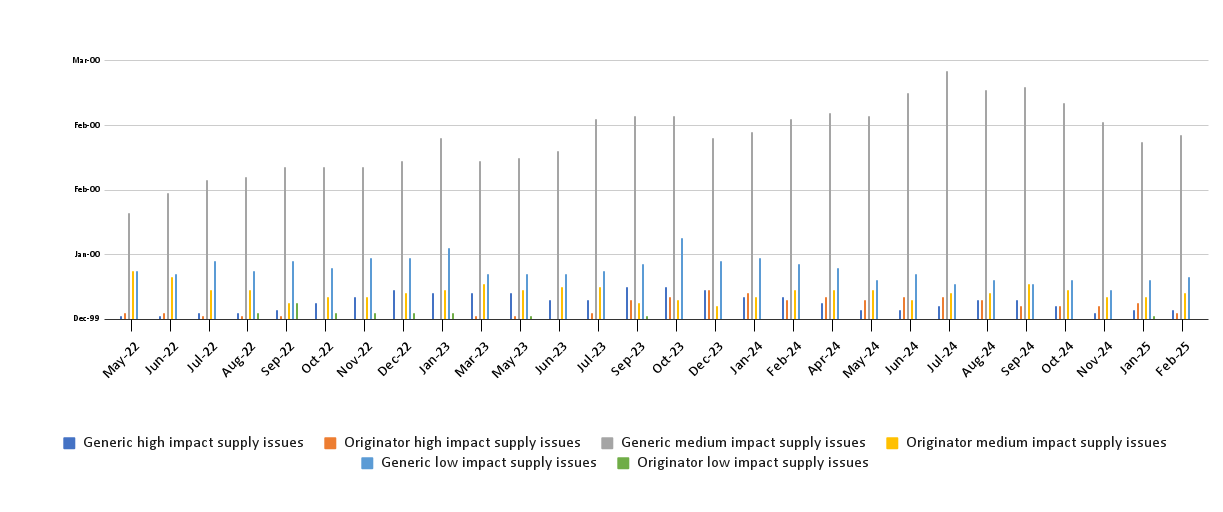Image resolution: width=1223 pixels, height=512 pixels.
Task: Select the 'Generic medium impact supply issues' legend label
Action: [x=743, y=443]
